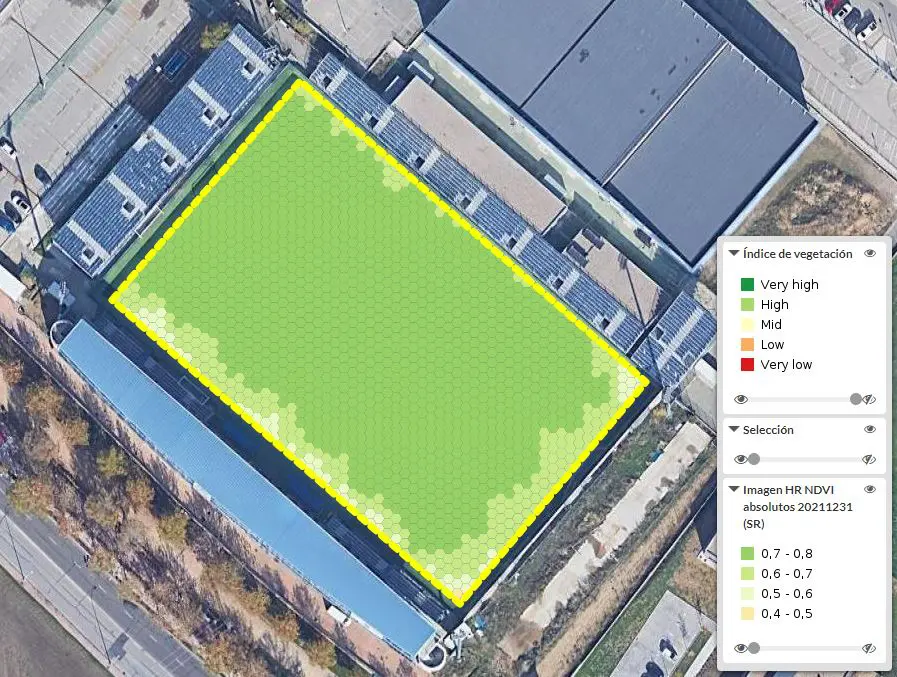Click the '0,7 - 0,8' range label
897x677 pixels.
pyautogui.click(x=787, y=553)
